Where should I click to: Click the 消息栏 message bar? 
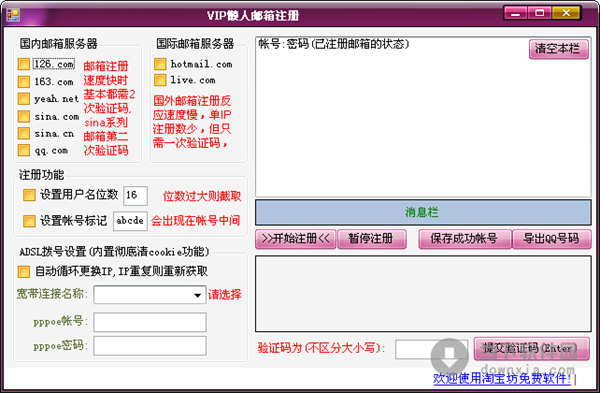[x=423, y=212]
